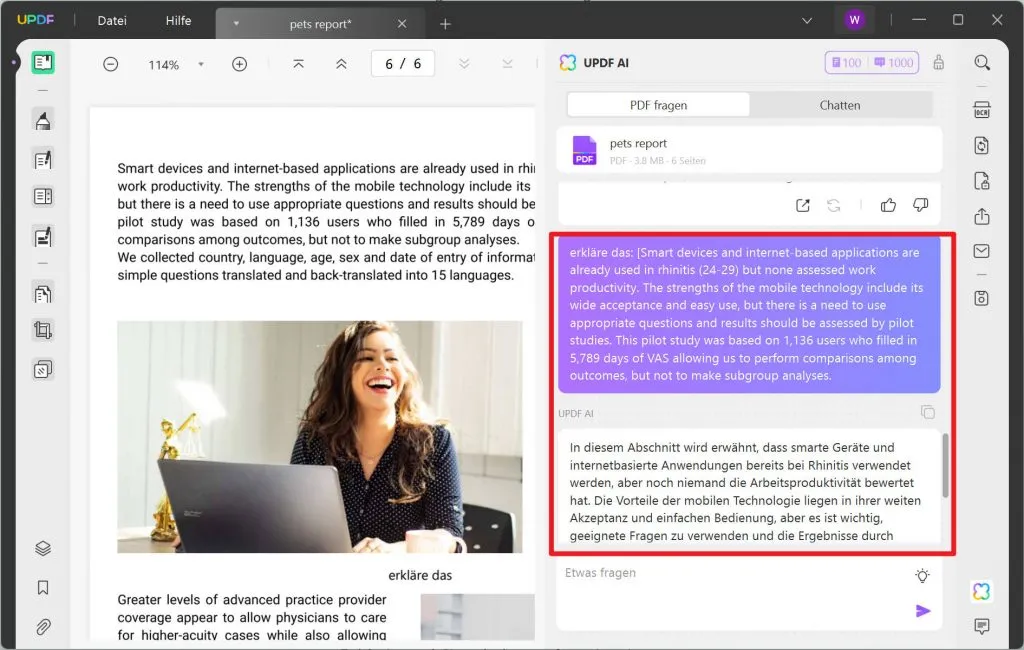Viewport: 1024px width, 650px height.
Task: Select the Crop Pages tool
Action: click(x=43, y=331)
